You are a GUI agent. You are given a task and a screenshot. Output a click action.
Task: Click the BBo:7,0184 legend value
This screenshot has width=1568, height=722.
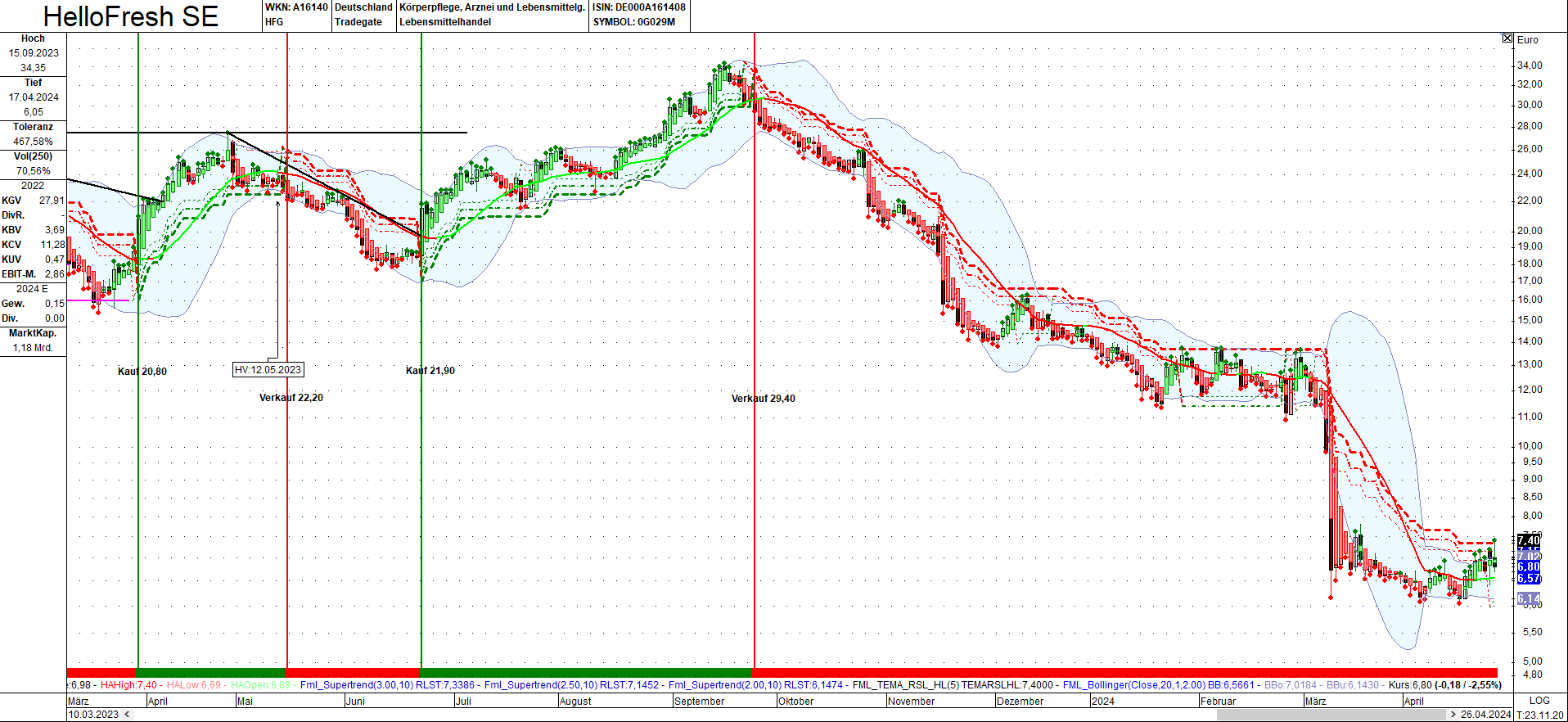coord(1291,685)
